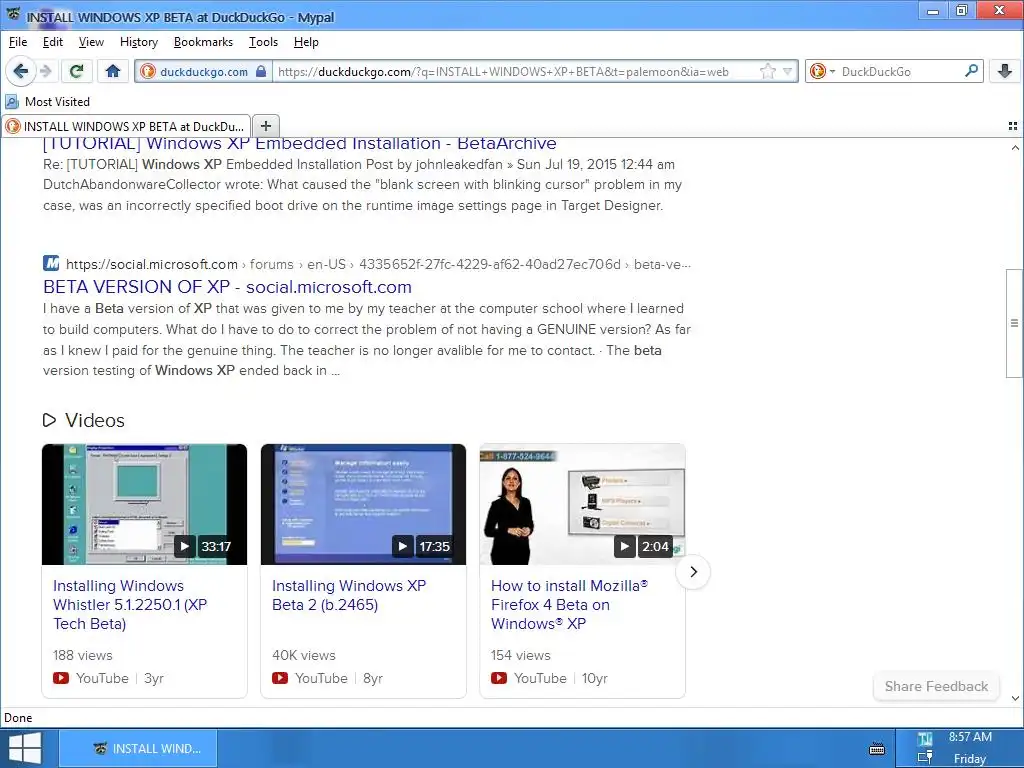
Task: Open the Tools menu
Action: coord(264,42)
